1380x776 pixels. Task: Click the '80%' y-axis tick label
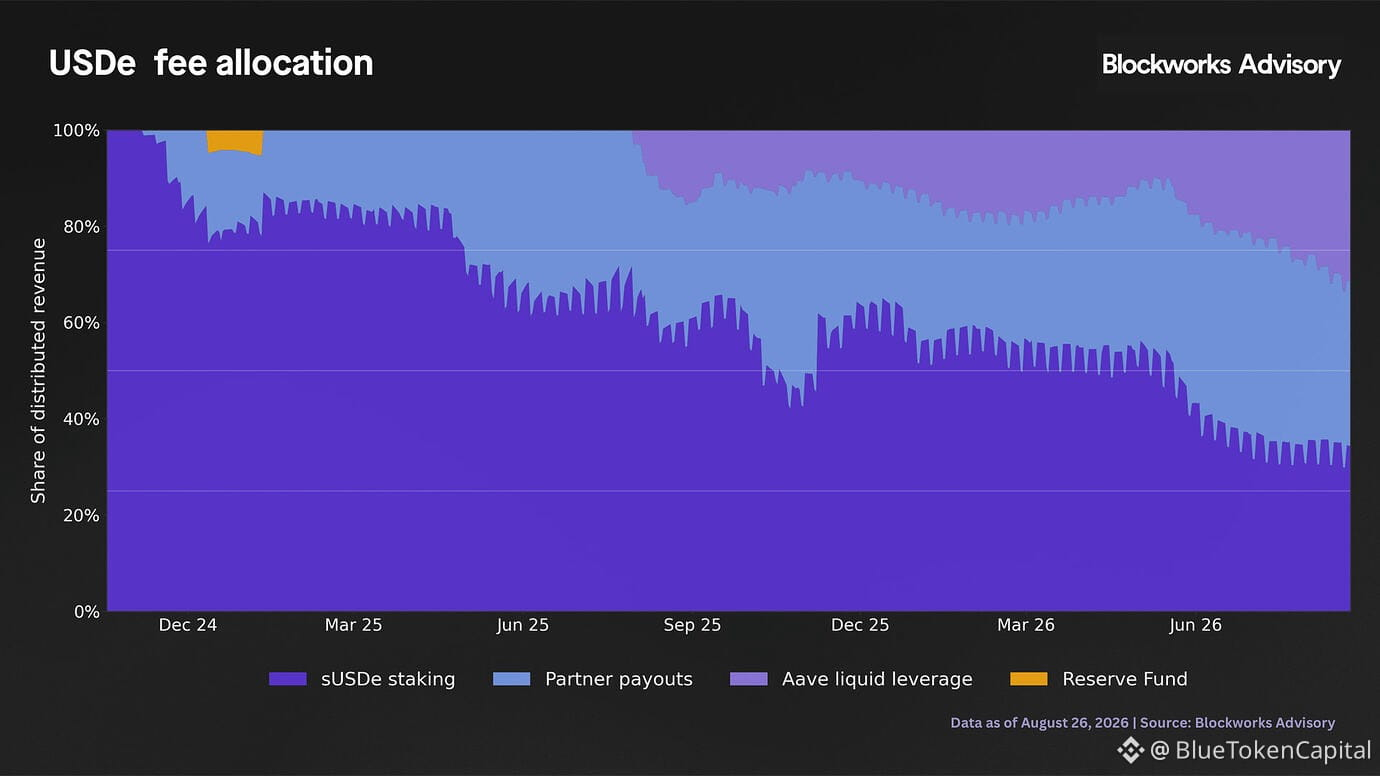[x=80, y=227]
